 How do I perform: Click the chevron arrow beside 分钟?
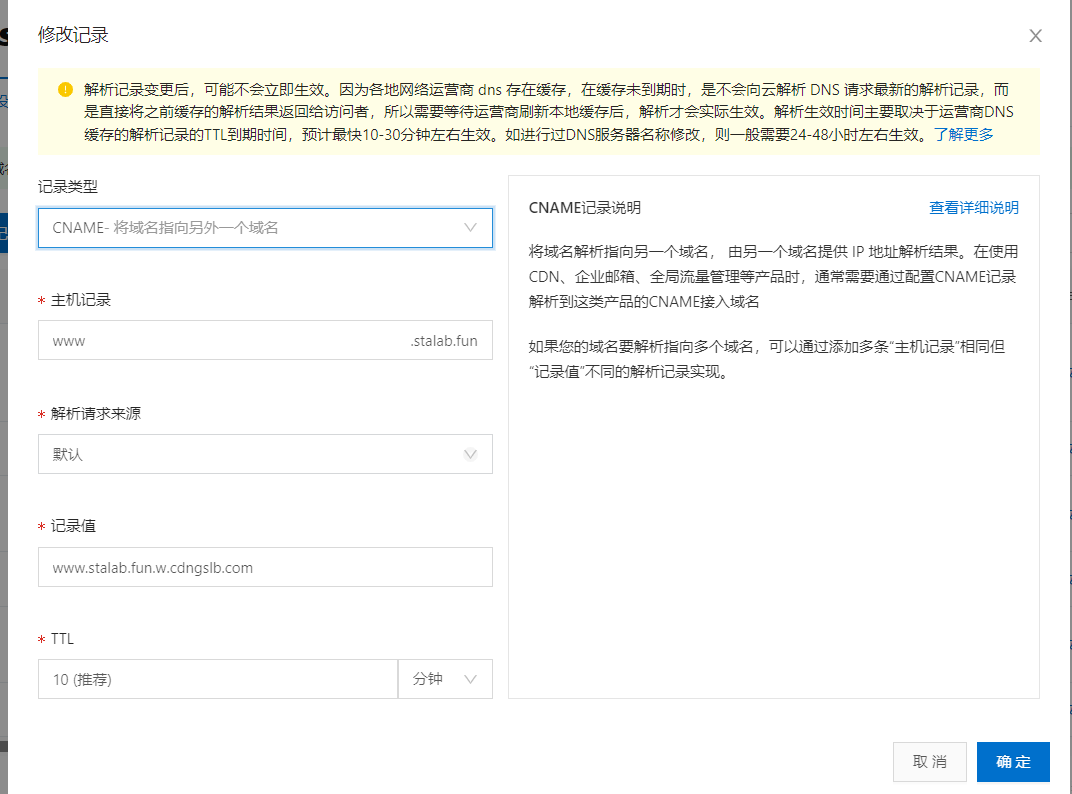471,679
